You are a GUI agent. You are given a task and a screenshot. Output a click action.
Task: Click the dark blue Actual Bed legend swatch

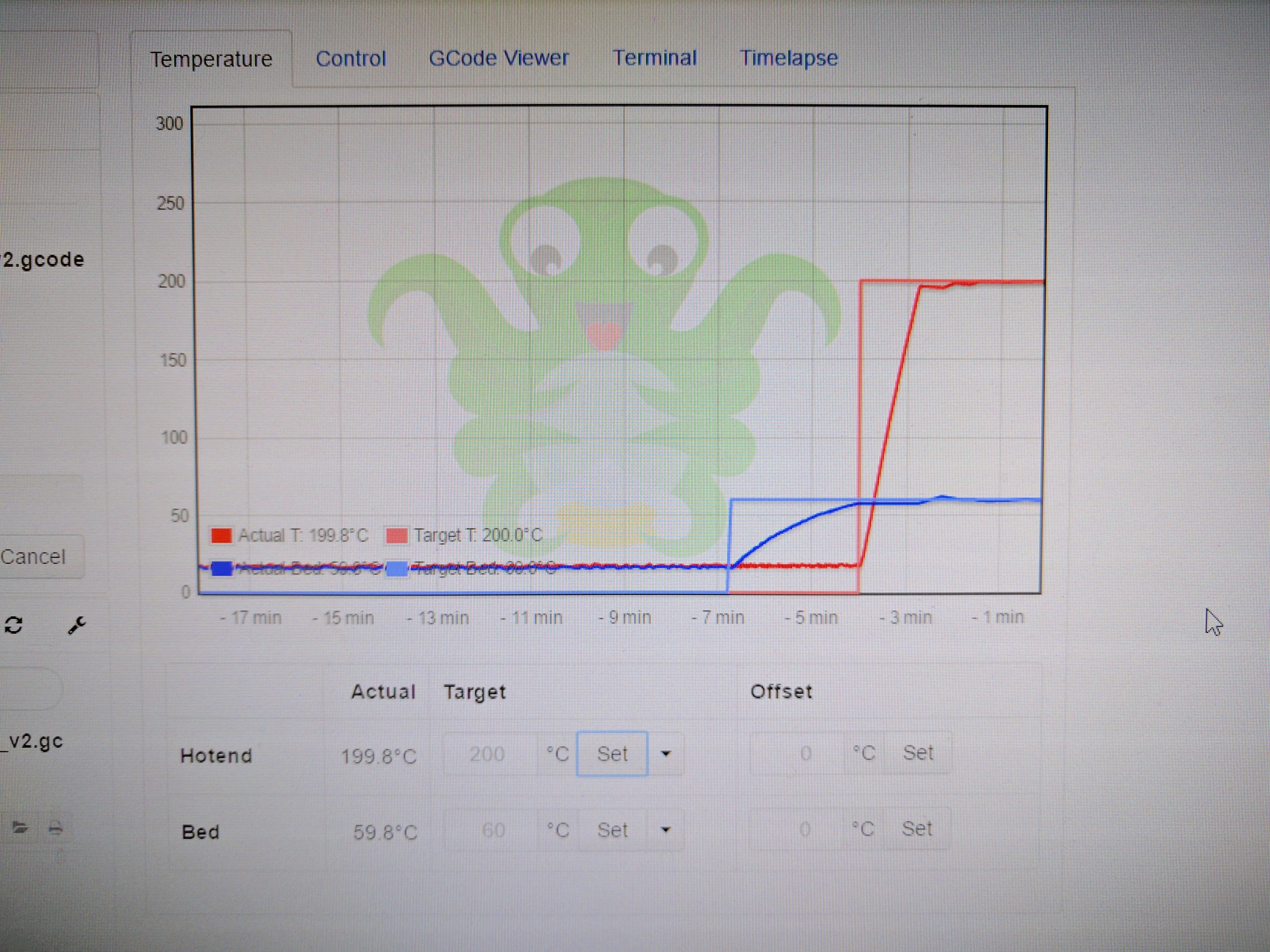tap(222, 568)
